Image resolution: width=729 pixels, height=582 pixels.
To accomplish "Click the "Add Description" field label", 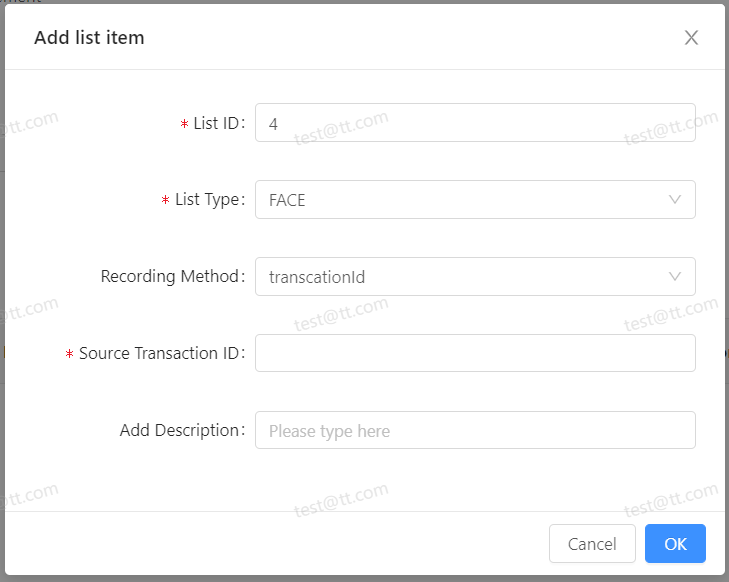I will (x=180, y=430).
